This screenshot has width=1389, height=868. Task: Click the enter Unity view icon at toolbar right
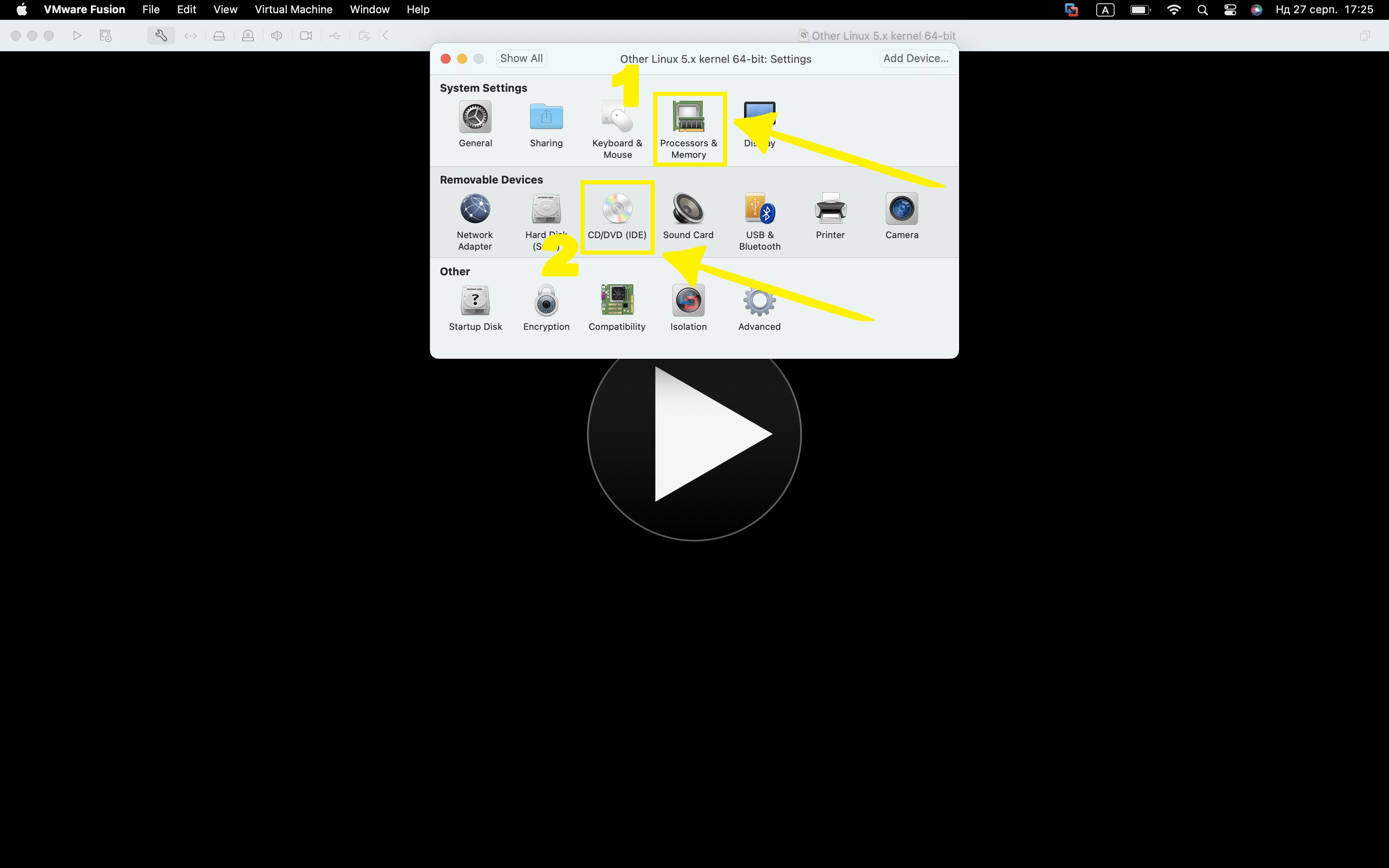pyautogui.click(x=1365, y=36)
